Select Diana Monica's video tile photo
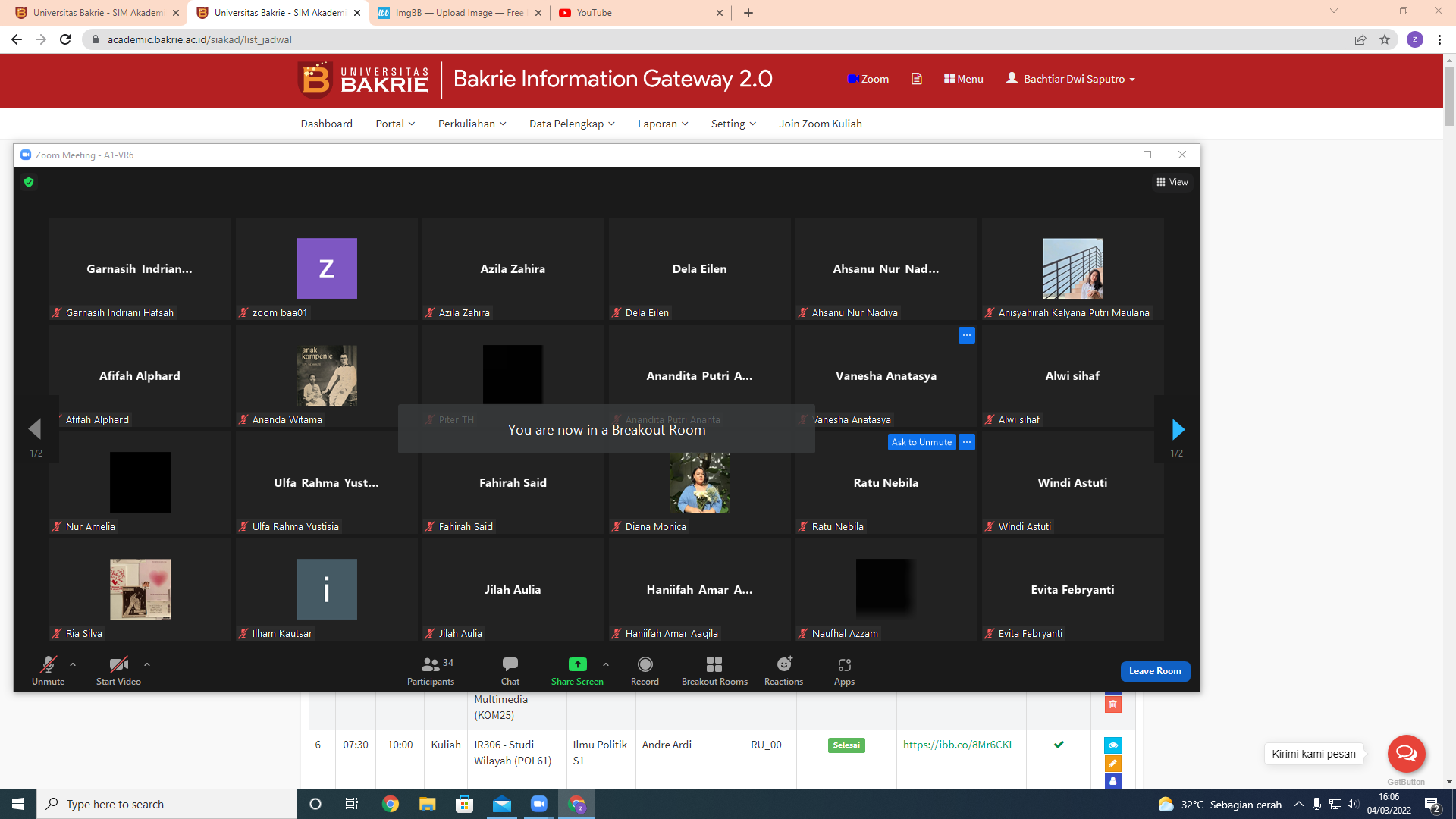Image resolution: width=1456 pixels, height=819 pixels. pyautogui.click(x=699, y=482)
